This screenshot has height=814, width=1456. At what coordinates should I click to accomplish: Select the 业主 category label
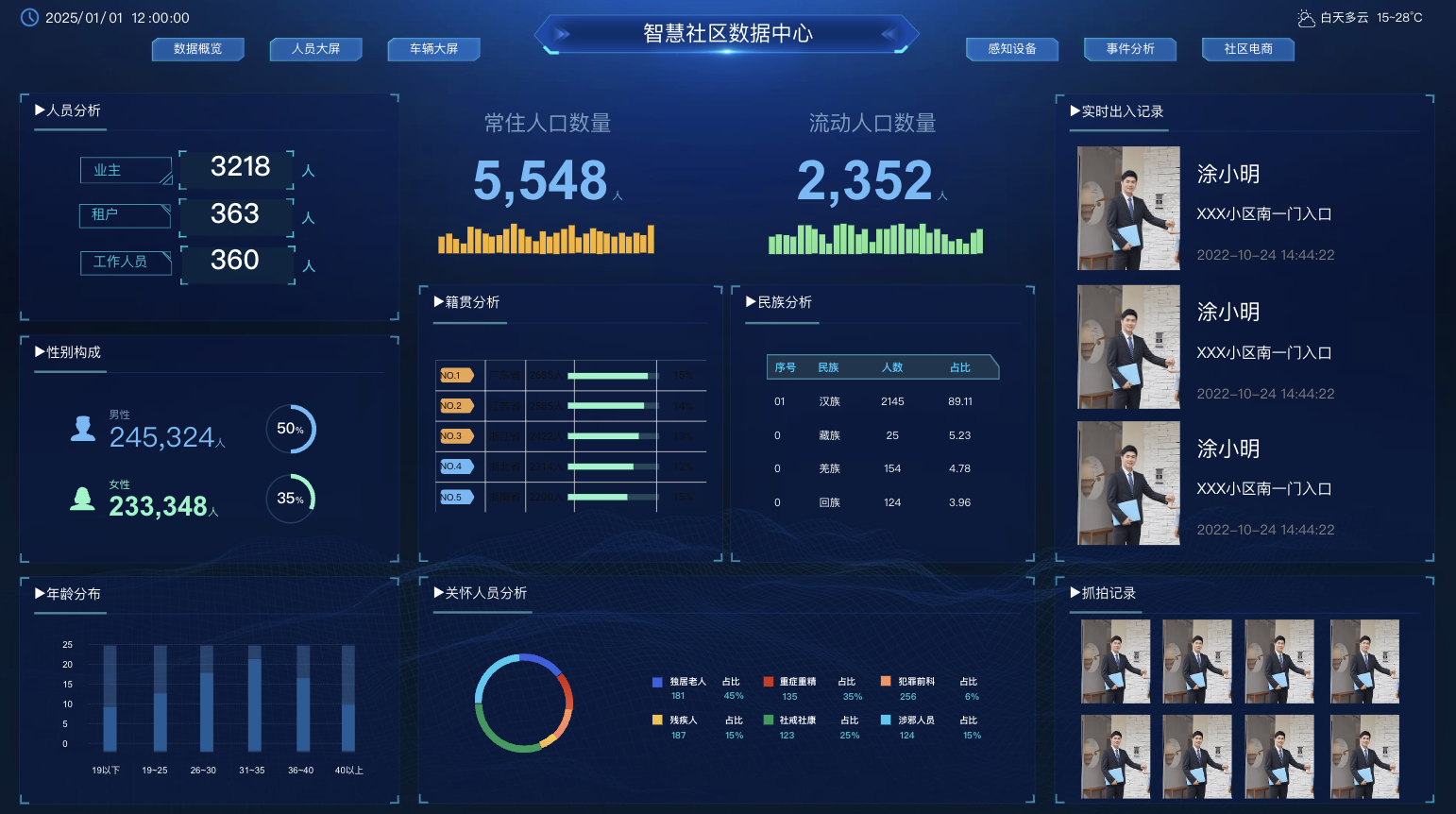tap(125, 170)
